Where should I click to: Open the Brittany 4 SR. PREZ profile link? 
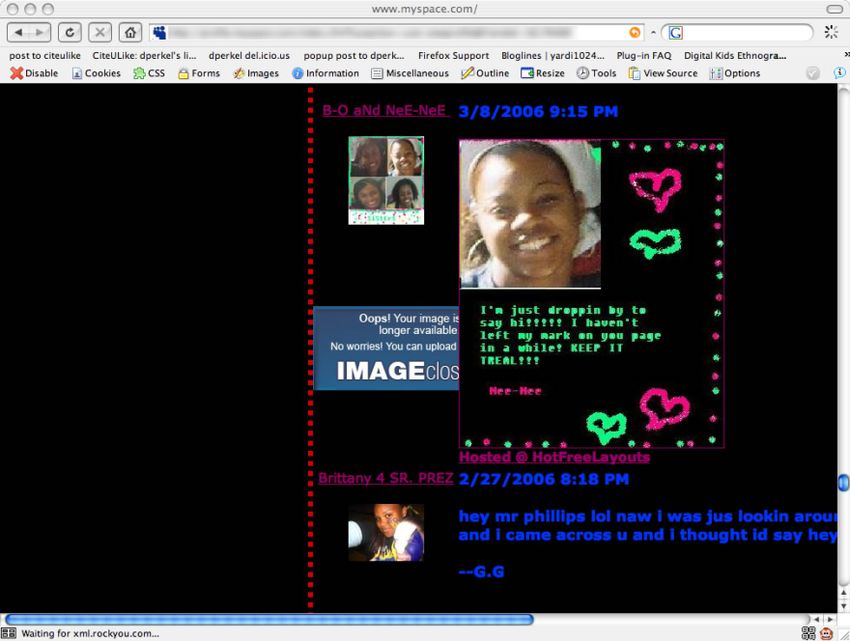click(385, 478)
